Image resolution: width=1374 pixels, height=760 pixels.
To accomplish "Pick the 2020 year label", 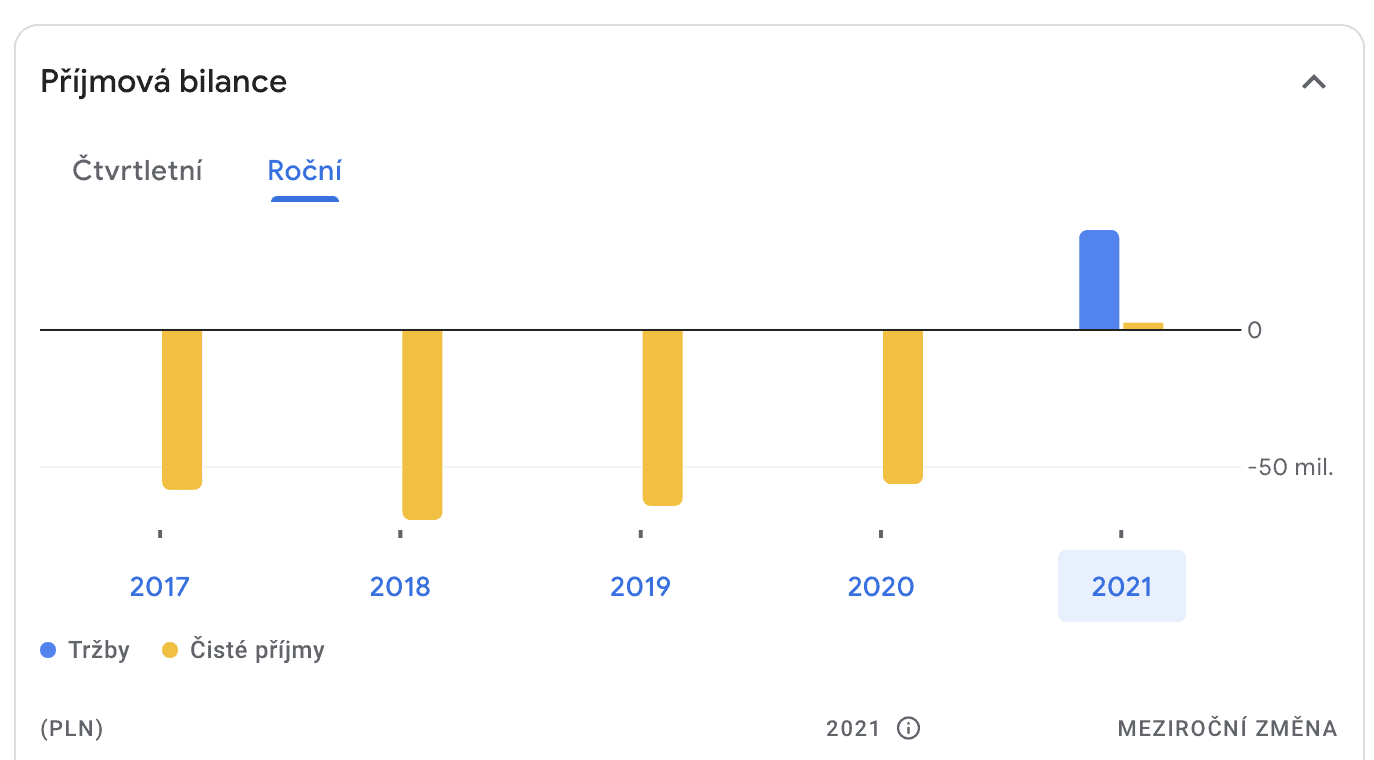I will tap(881, 586).
